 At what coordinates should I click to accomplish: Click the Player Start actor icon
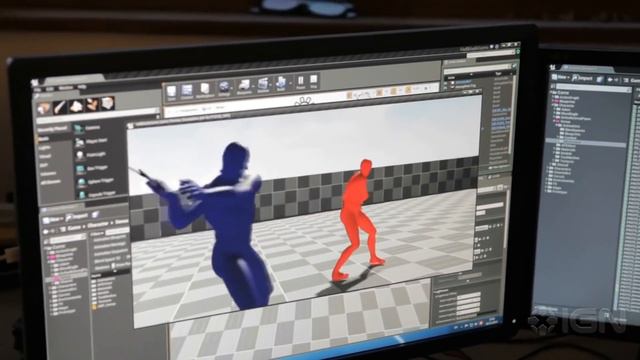click(80, 142)
